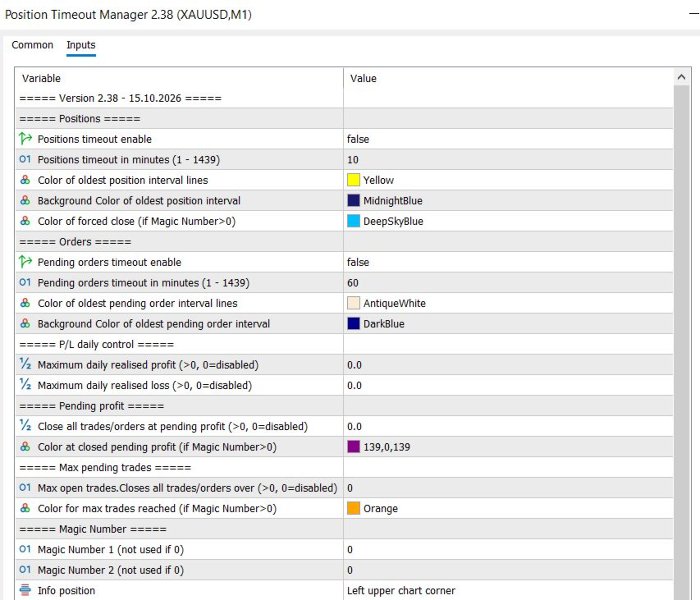This screenshot has width=700, height=600.
Task: Edit the Max open trades value 0
Action: [508, 488]
